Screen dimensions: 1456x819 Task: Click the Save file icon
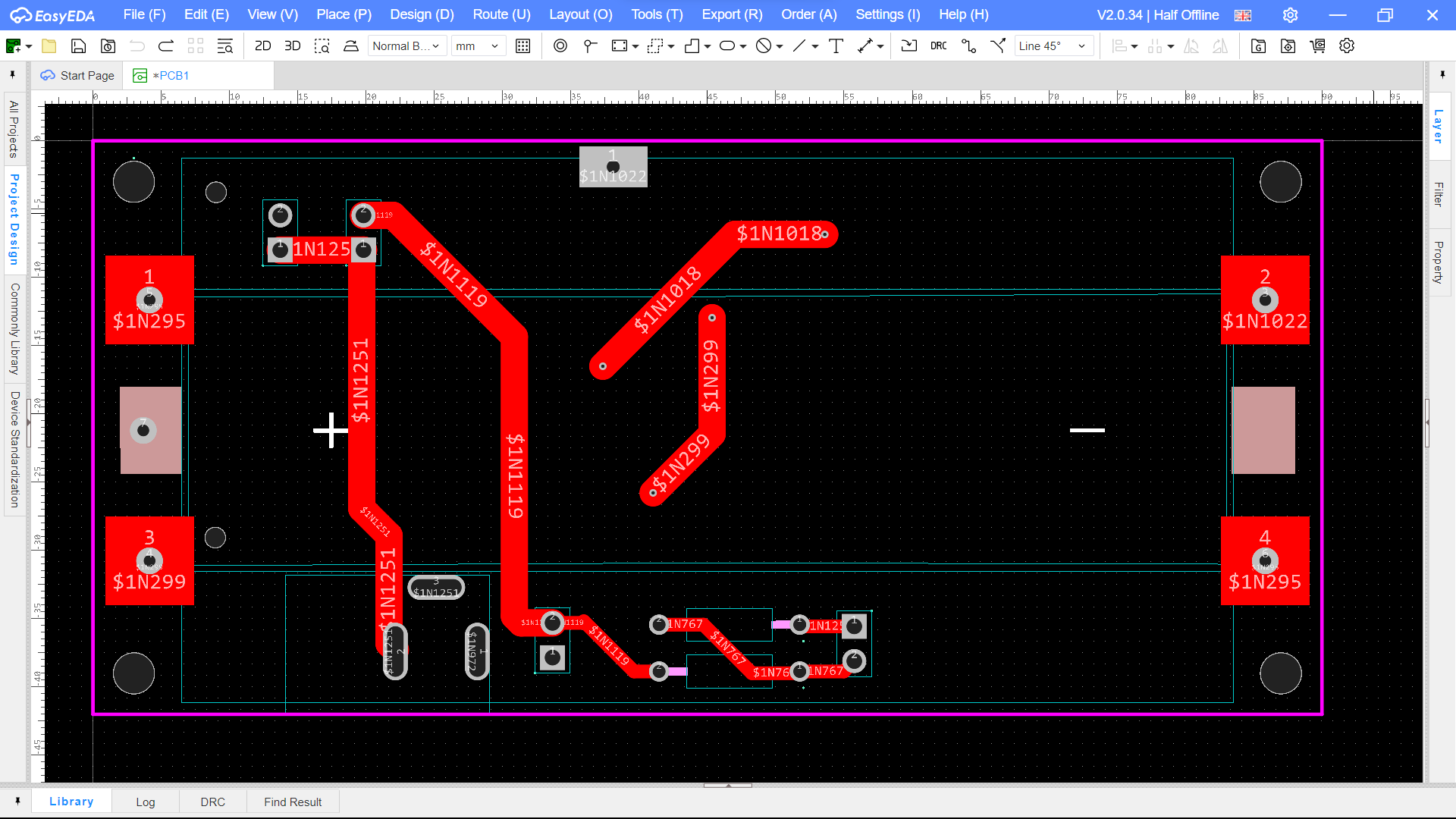pos(78,46)
